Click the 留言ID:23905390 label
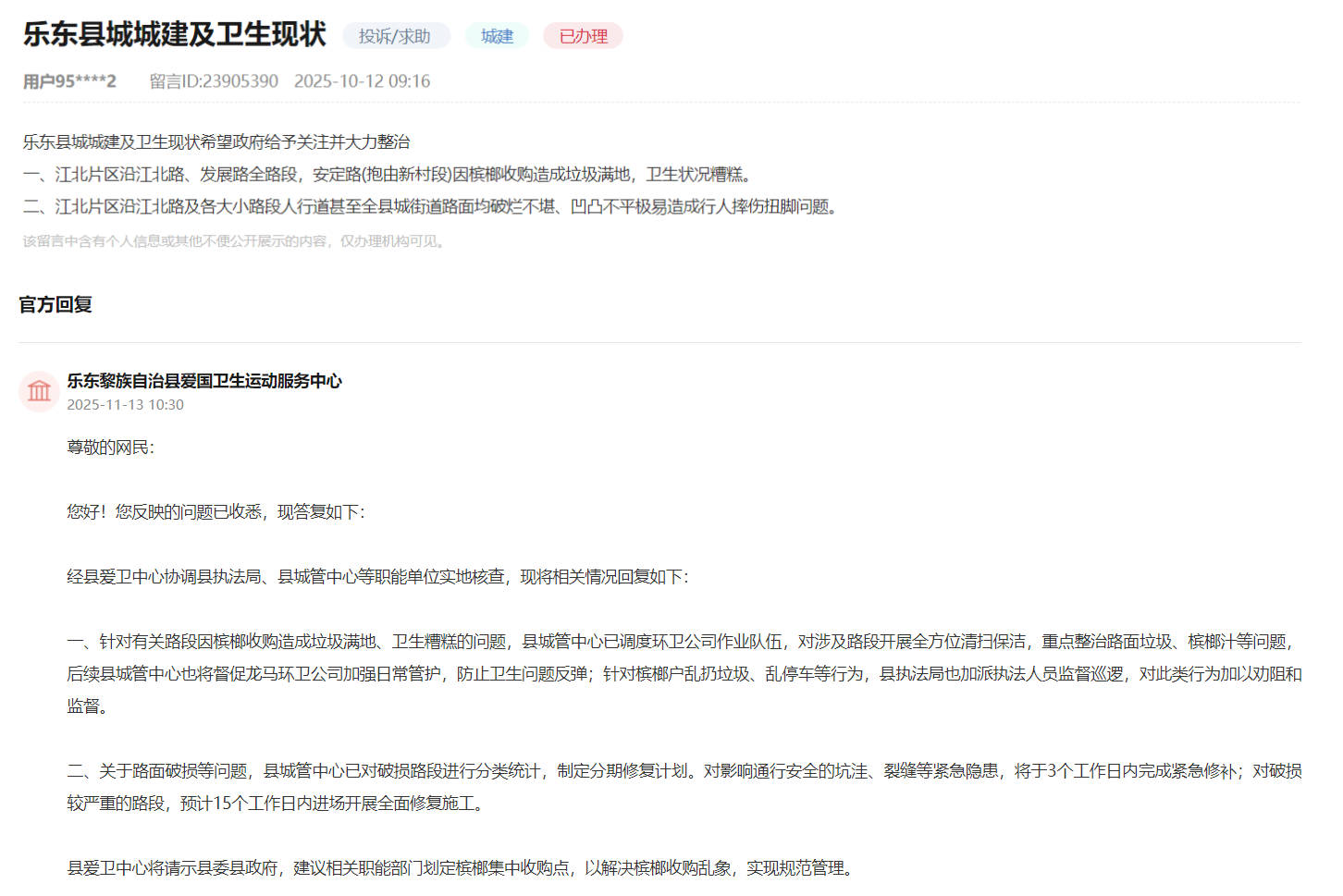This screenshot has width=1343, height=896. (212, 80)
